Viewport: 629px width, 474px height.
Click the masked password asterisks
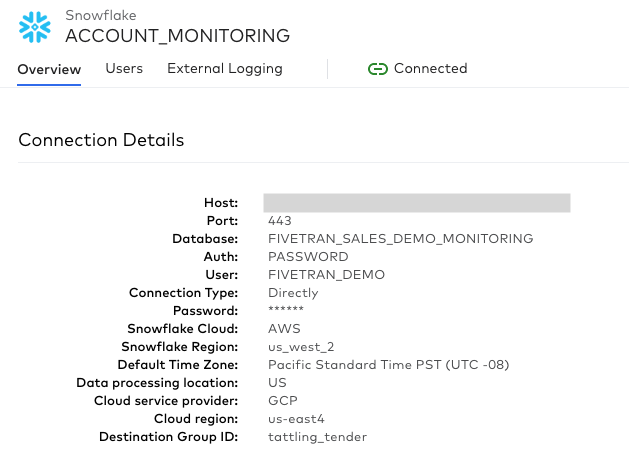(x=286, y=309)
